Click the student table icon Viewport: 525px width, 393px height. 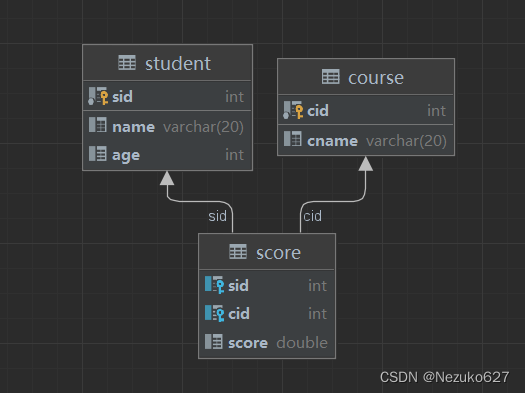pyautogui.click(x=127, y=63)
